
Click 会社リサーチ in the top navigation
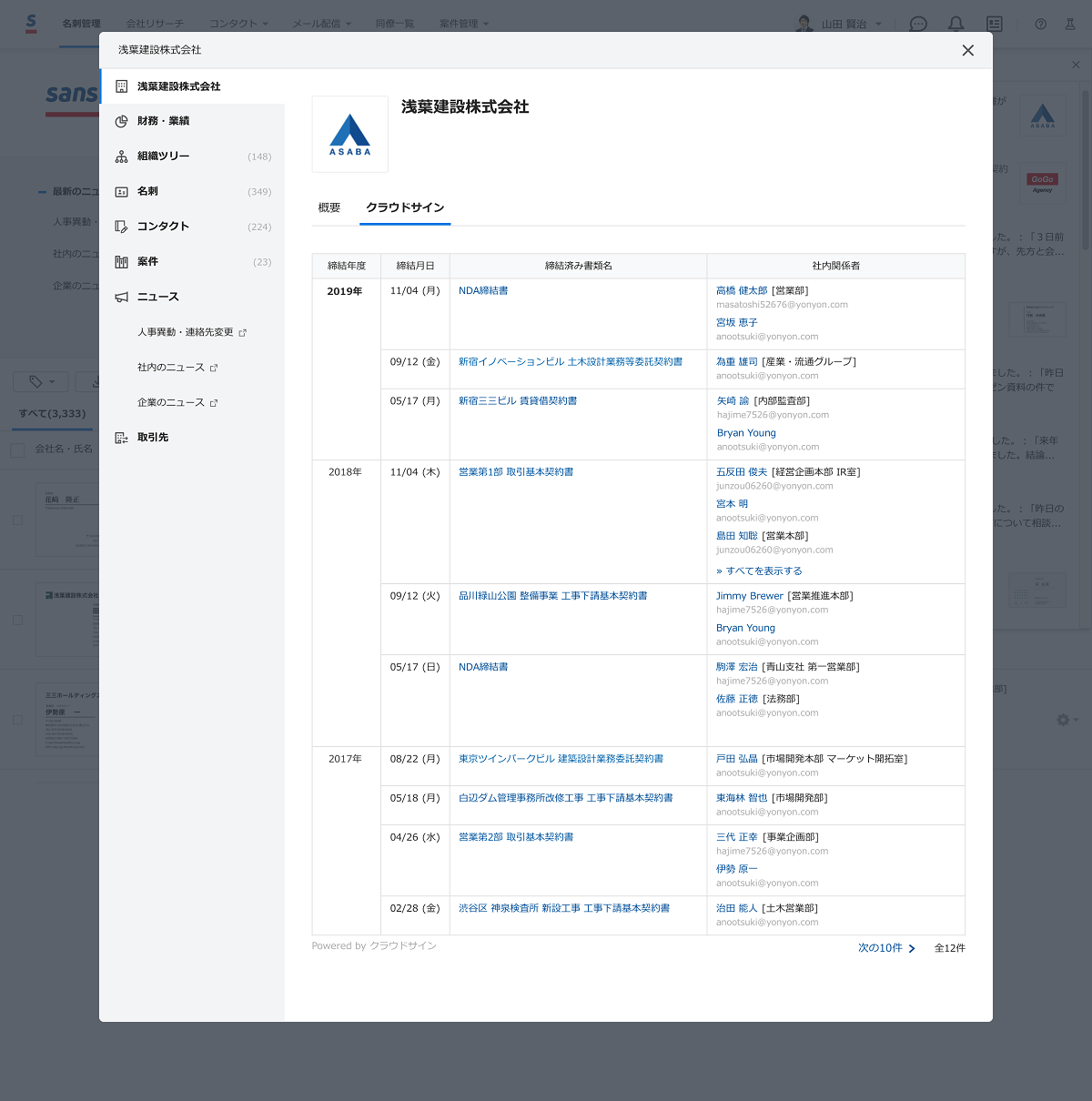[x=155, y=24]
